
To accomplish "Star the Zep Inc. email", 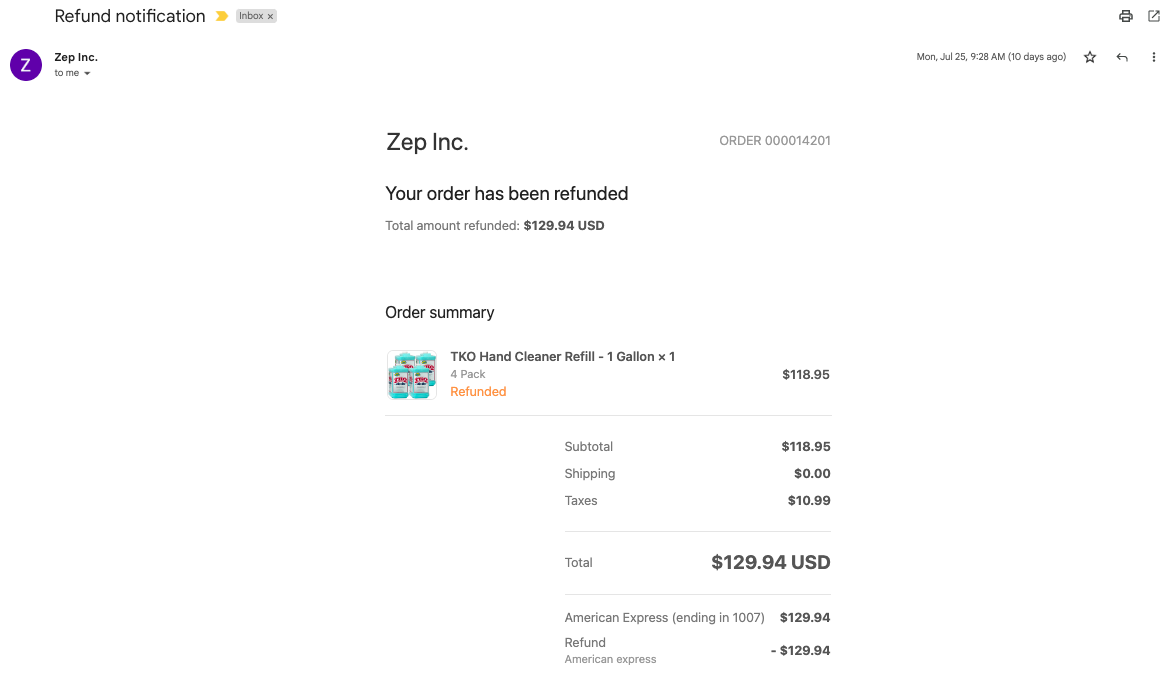I will (1090, 57).
